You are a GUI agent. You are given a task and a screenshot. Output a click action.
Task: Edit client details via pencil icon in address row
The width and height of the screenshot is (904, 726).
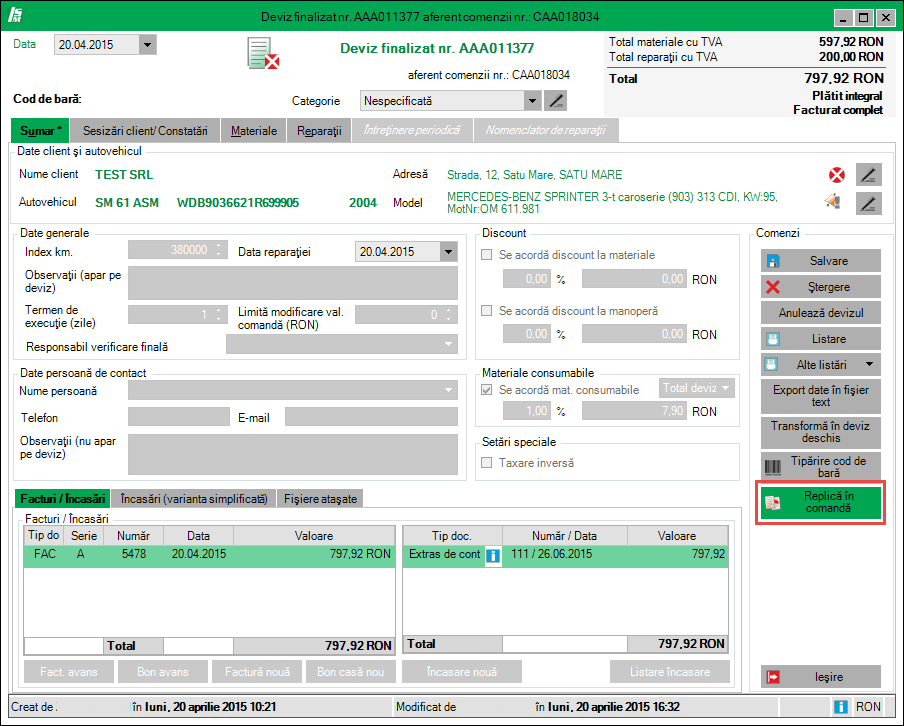pos(868,175)
